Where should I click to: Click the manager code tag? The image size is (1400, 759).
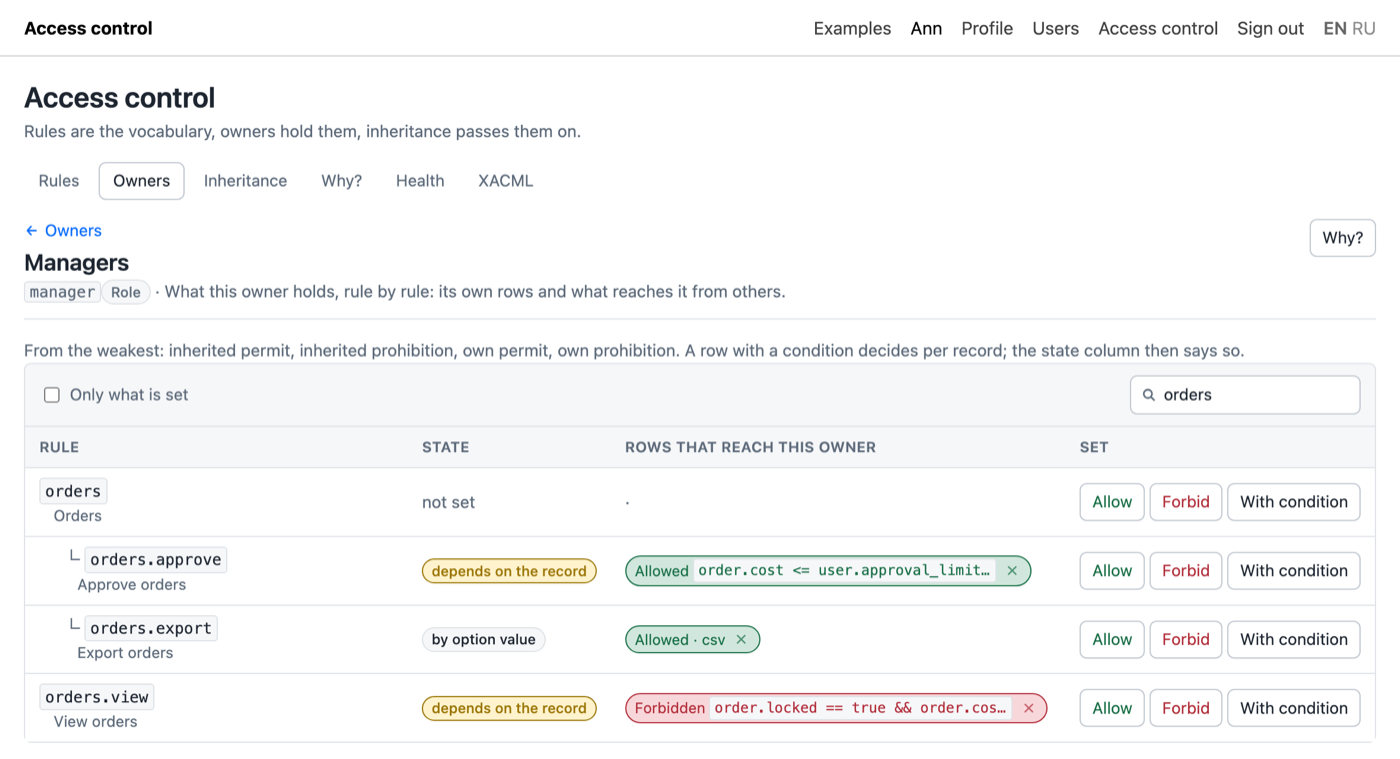click(62, 292)
